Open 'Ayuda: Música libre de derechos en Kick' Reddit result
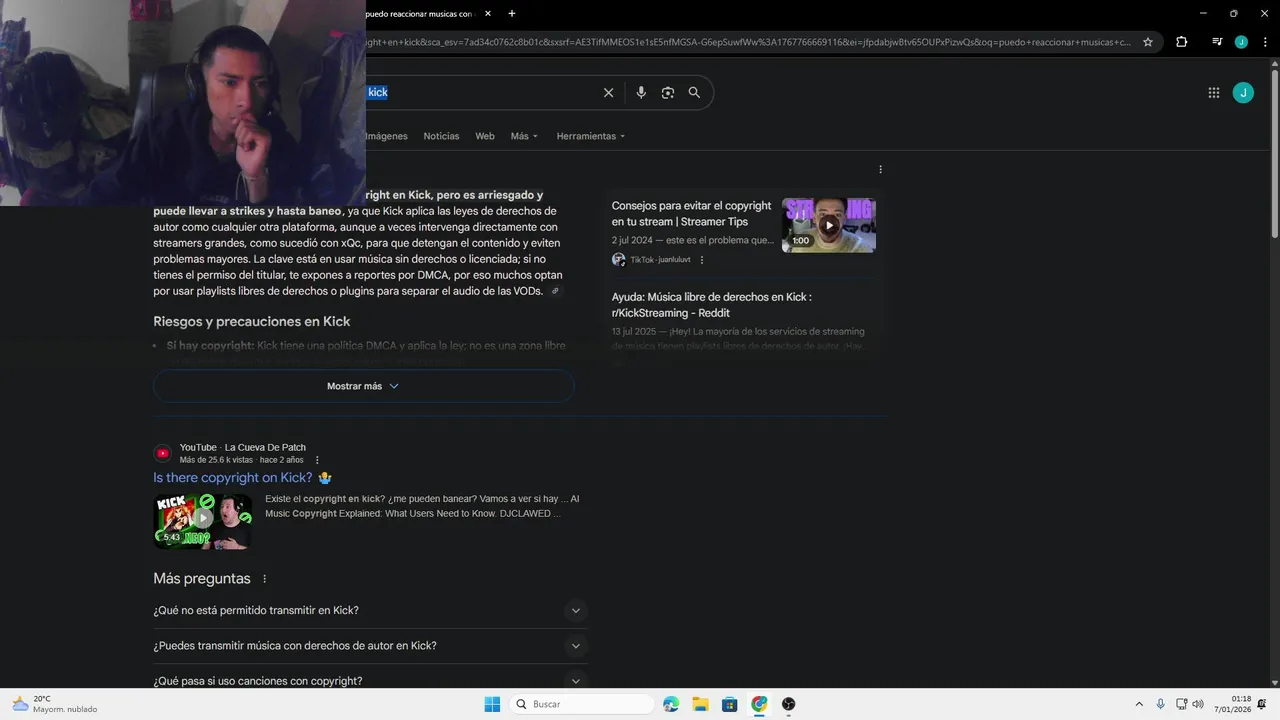 [711, 305]
